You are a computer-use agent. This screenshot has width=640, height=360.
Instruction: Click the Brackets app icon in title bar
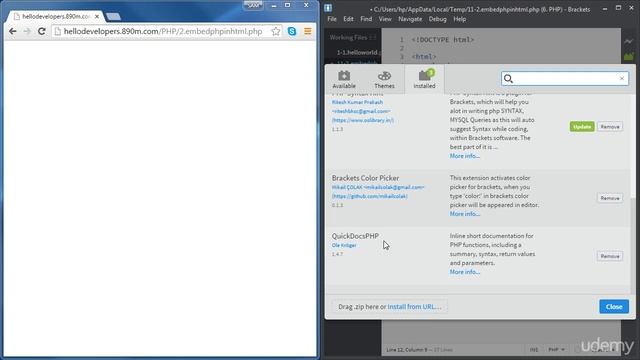(x=328, y=8)
